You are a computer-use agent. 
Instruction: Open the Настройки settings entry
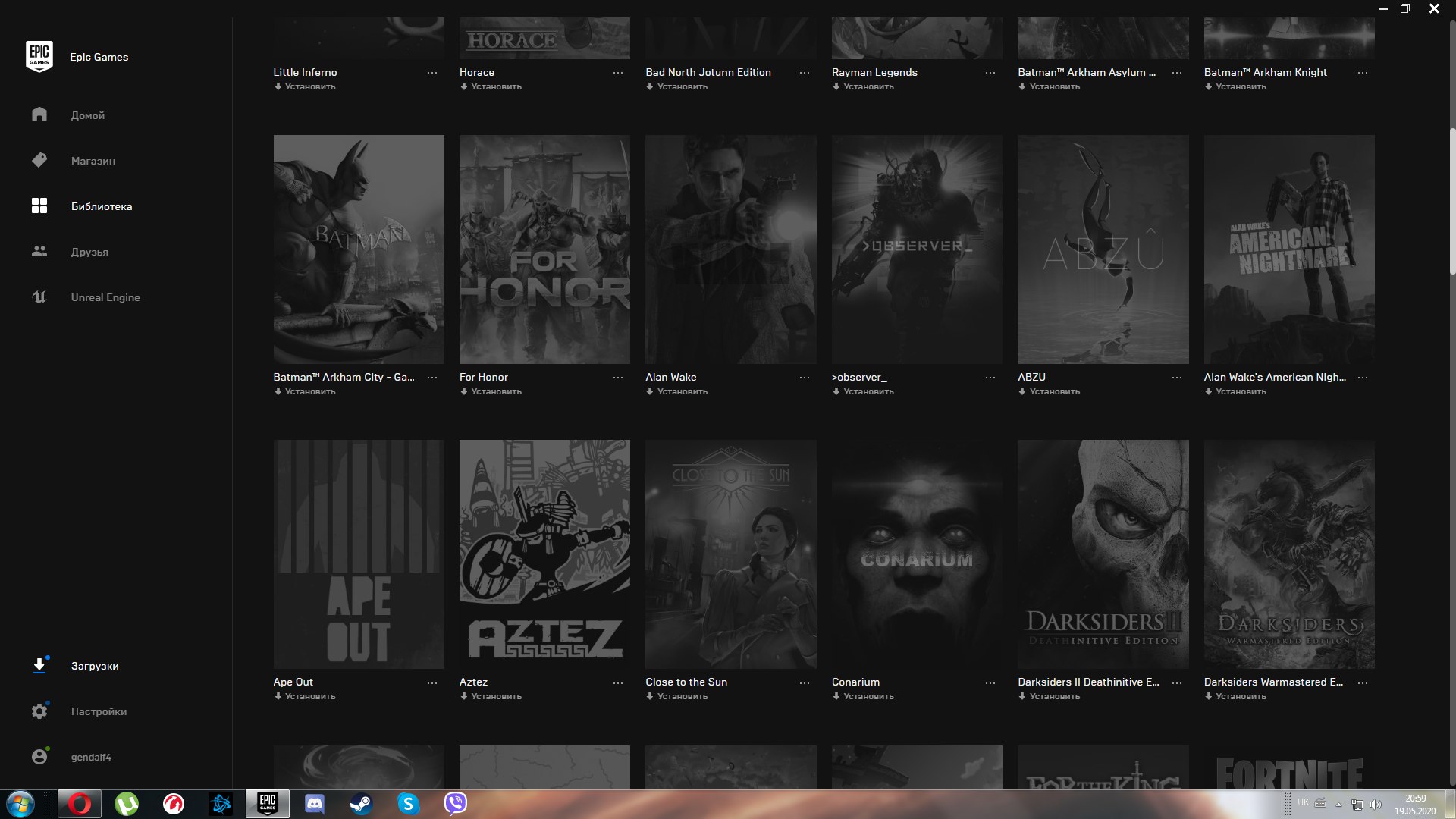99,711
